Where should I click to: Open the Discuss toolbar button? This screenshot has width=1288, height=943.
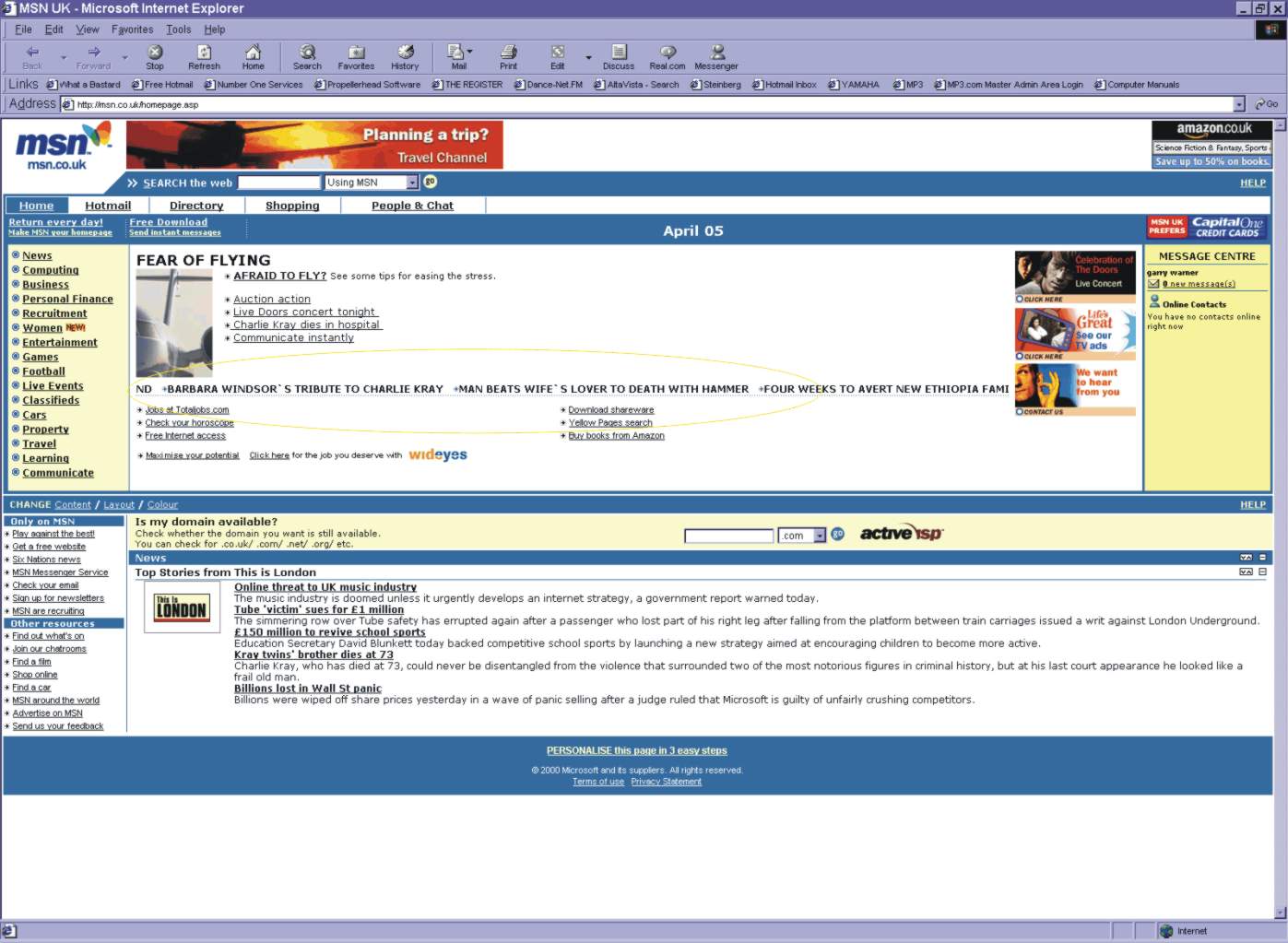619,57
